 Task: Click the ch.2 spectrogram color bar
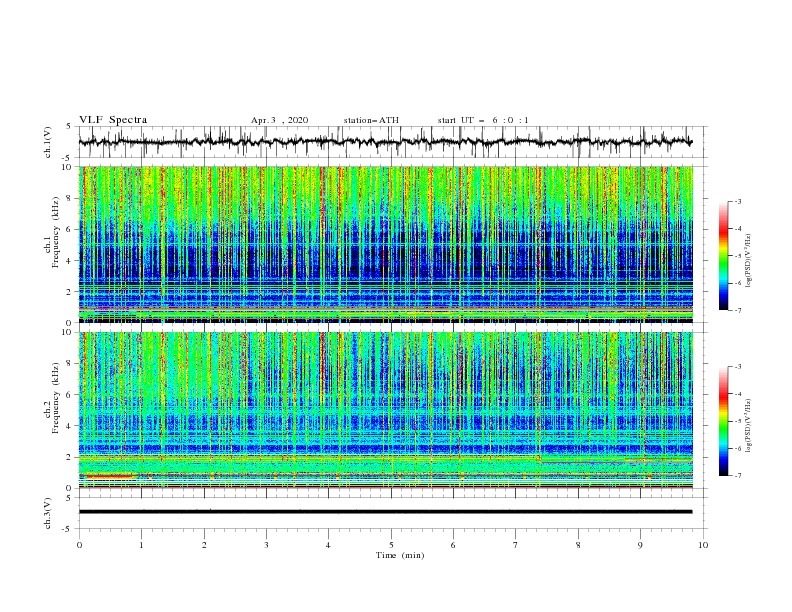(723, 421)
